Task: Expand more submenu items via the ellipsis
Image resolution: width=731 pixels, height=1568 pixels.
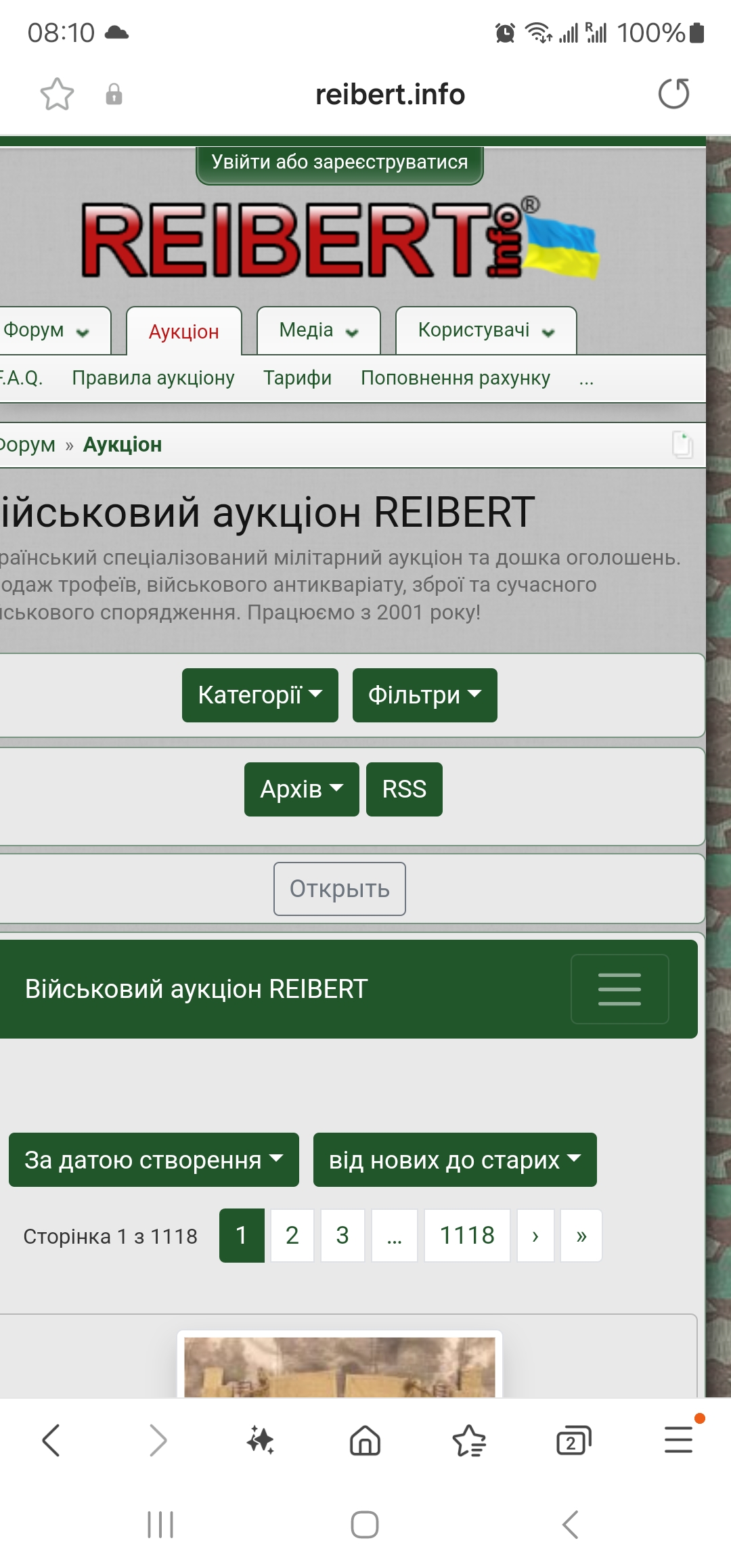Action: coord(586,378)
